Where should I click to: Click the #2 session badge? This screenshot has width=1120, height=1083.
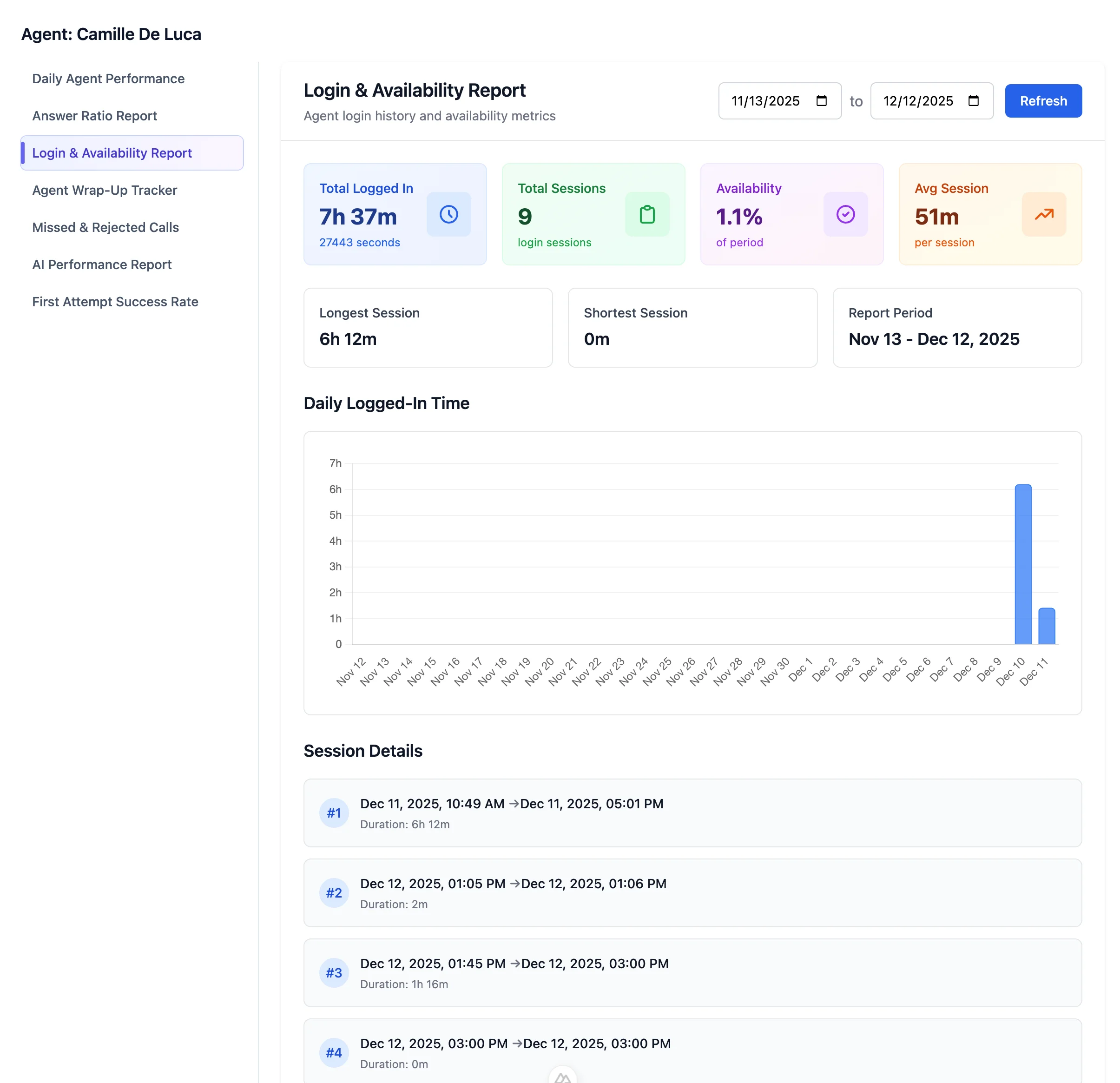point(334,893)
